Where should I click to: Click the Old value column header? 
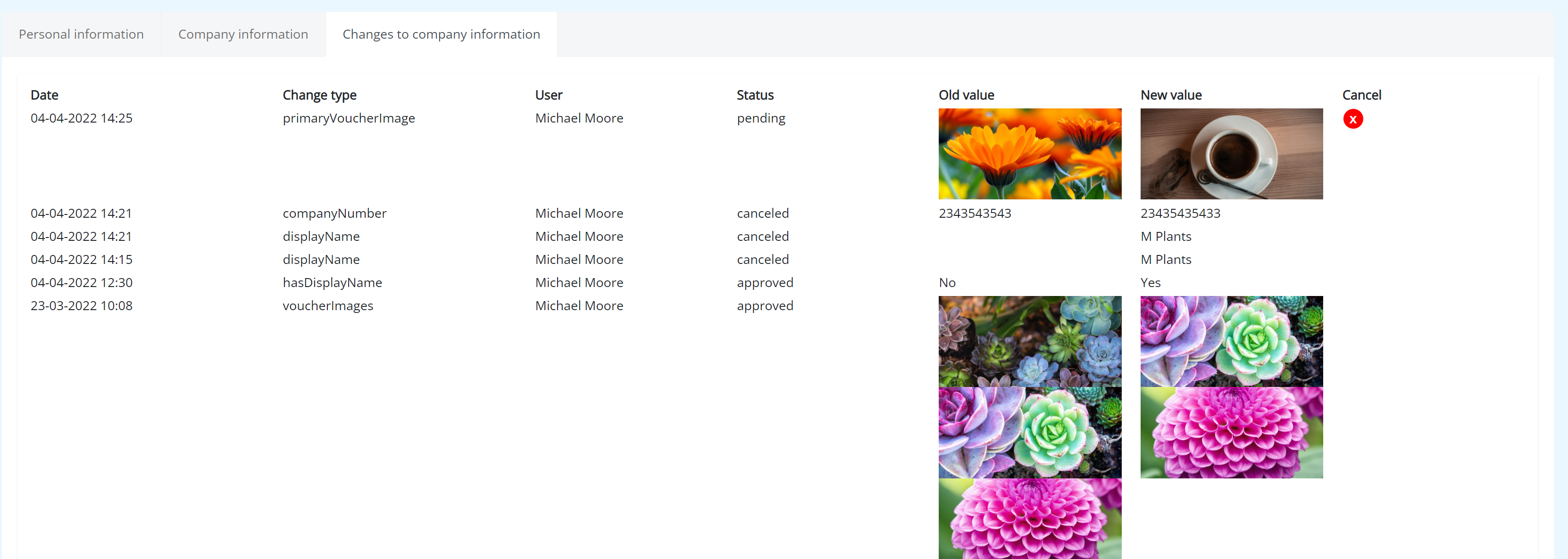coord(966,95)
